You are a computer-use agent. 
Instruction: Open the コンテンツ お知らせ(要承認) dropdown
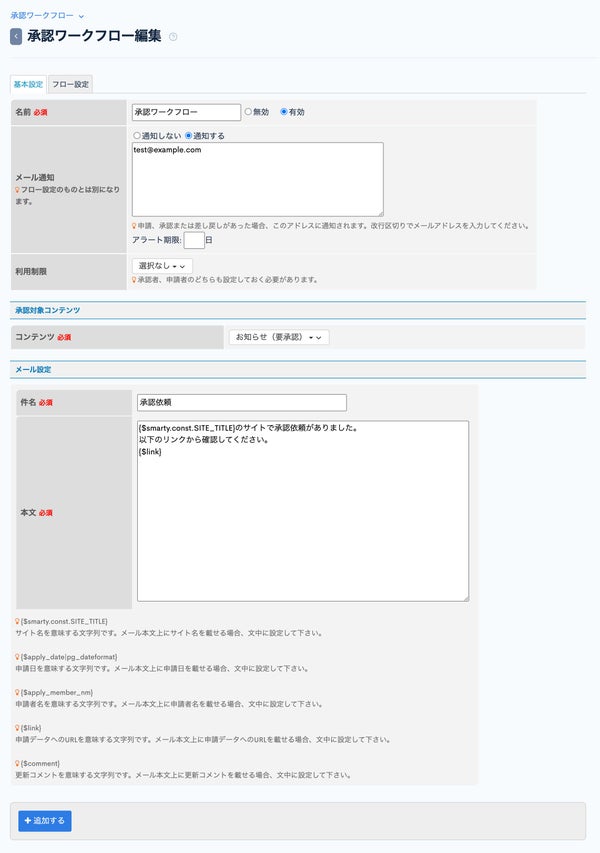[x=279, y=337]
